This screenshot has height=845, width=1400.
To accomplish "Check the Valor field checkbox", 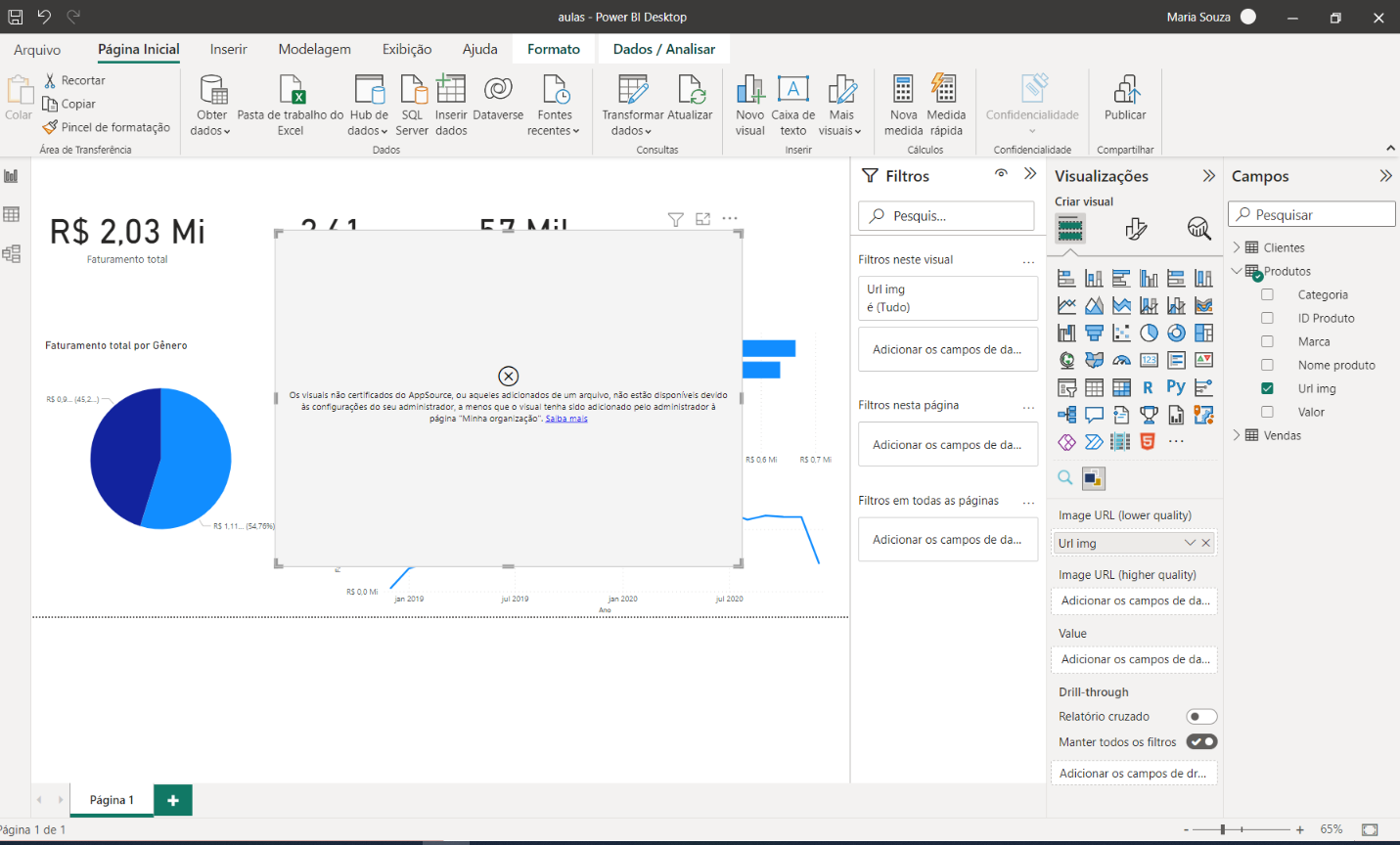I will 1267,412.
